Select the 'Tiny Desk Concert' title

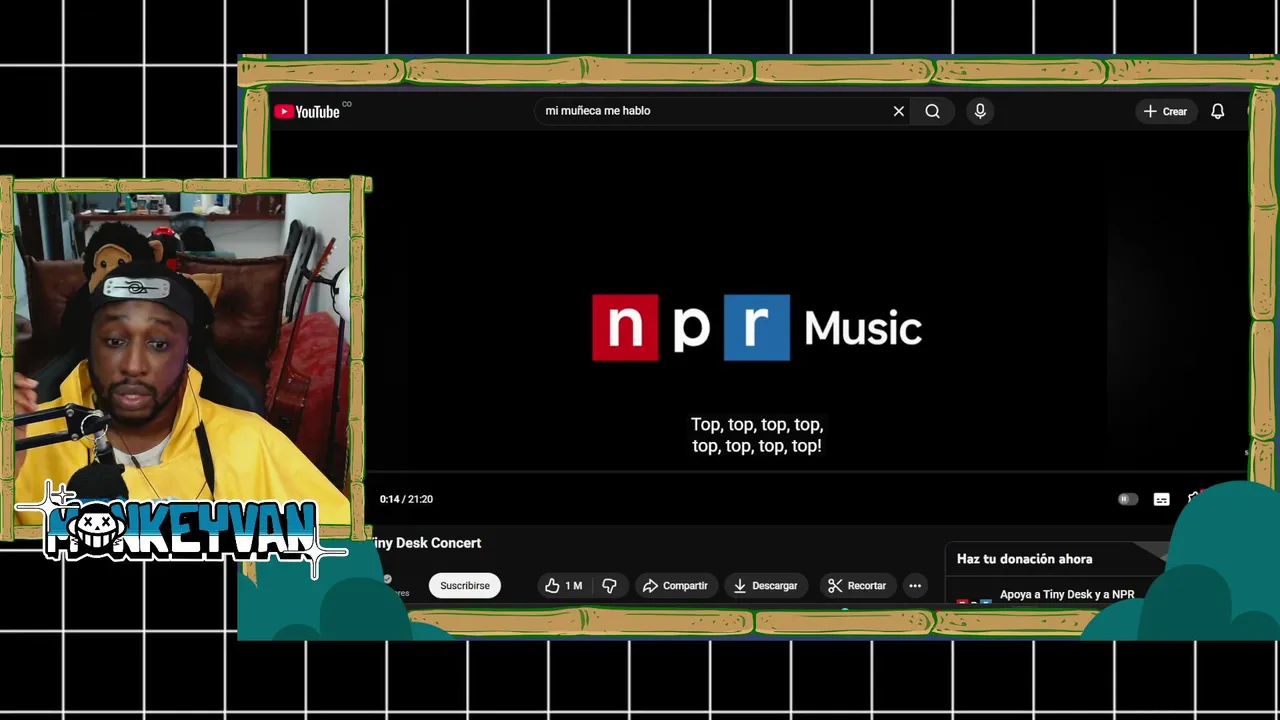[427, 543]
